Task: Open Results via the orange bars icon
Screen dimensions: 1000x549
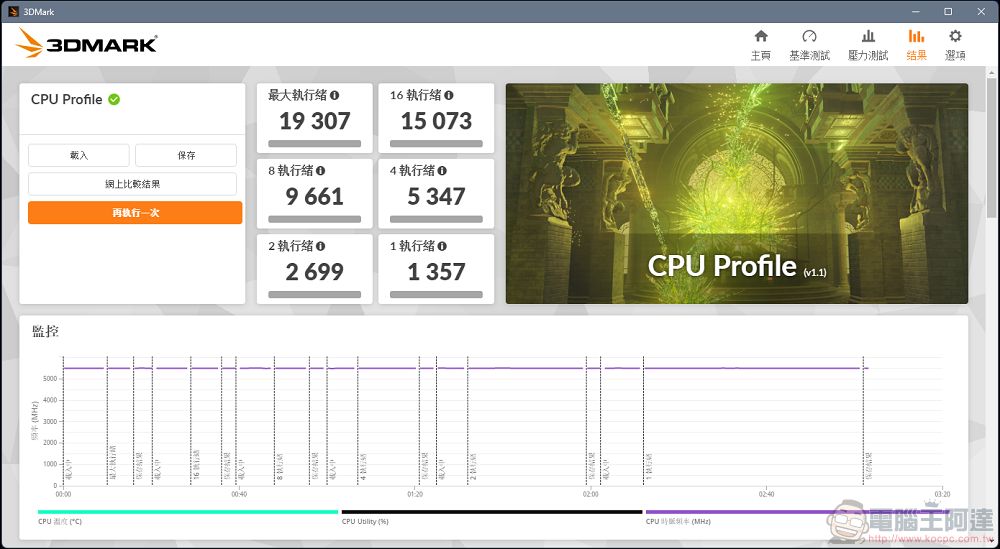Action: click(916, 36)
